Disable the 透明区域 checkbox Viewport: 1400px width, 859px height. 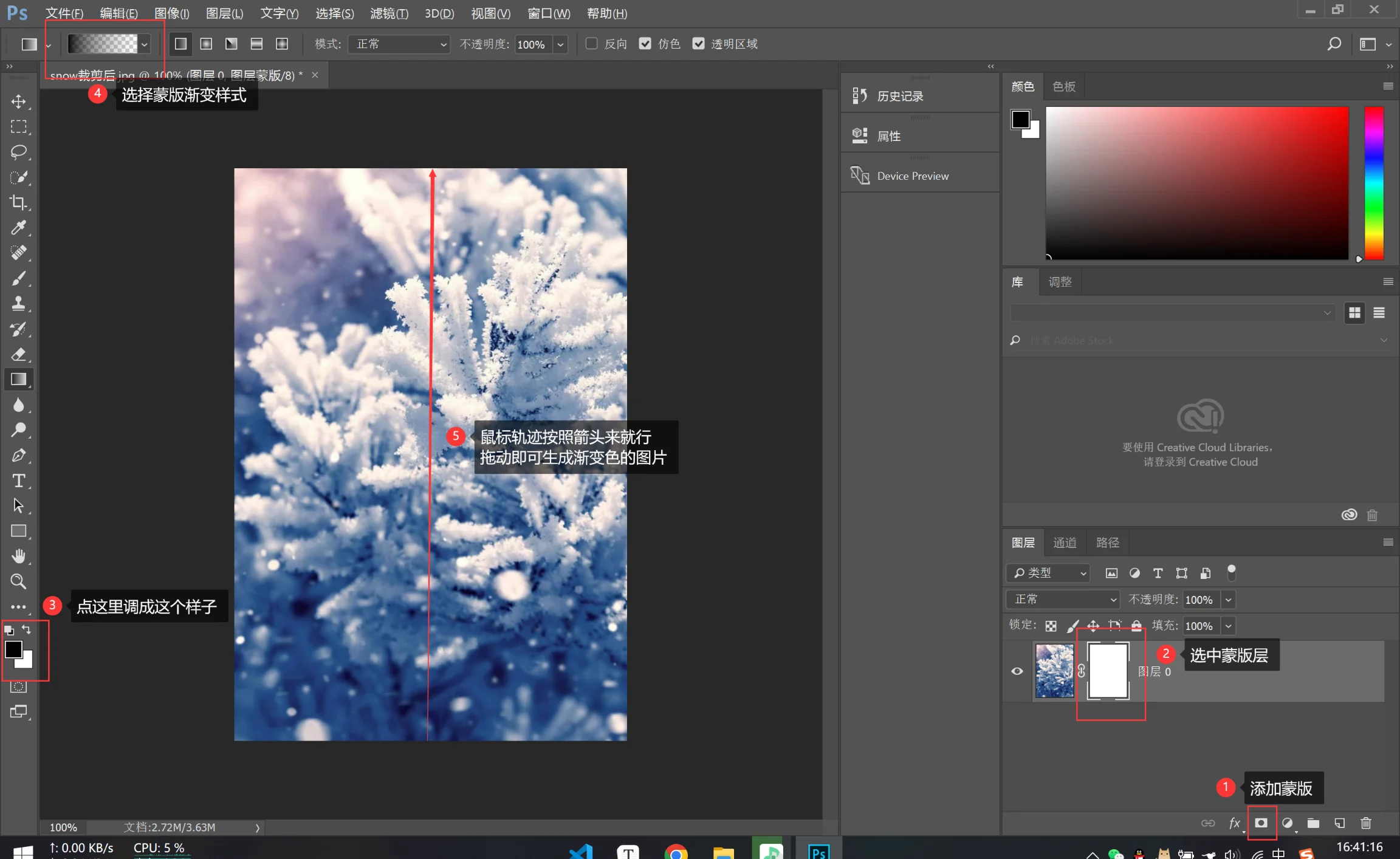coord(698,43)
